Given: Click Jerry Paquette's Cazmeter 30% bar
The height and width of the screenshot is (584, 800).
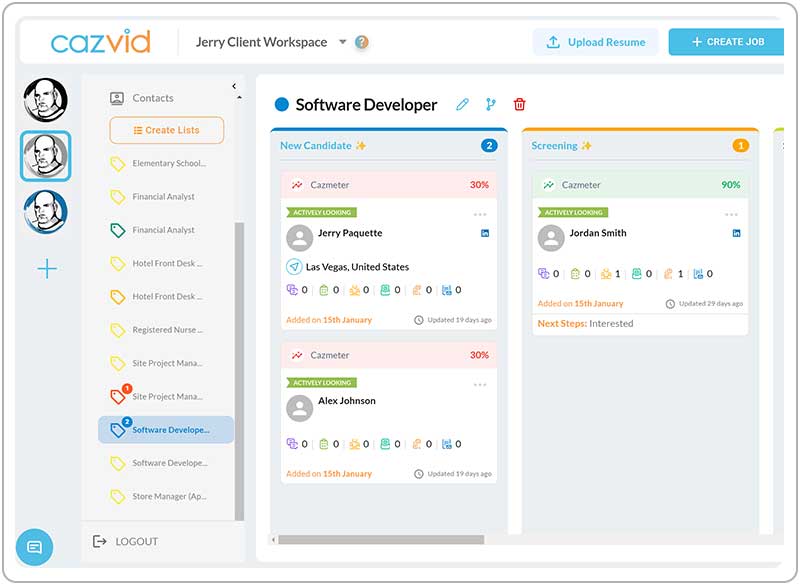Looking at the screenshot, I should (389, 185).
